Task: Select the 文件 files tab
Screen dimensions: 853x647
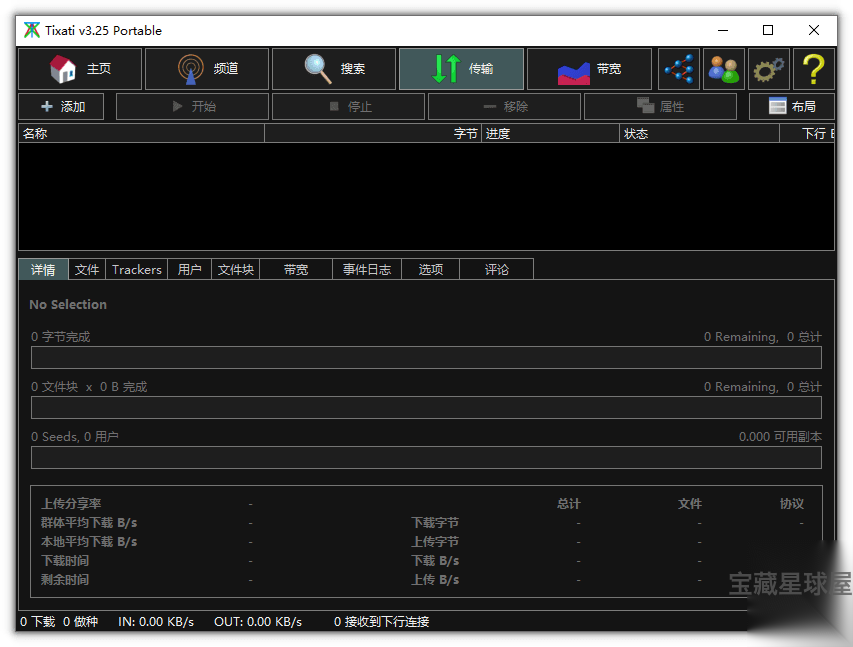Action: pyautogui.click(x=87, y=269)
